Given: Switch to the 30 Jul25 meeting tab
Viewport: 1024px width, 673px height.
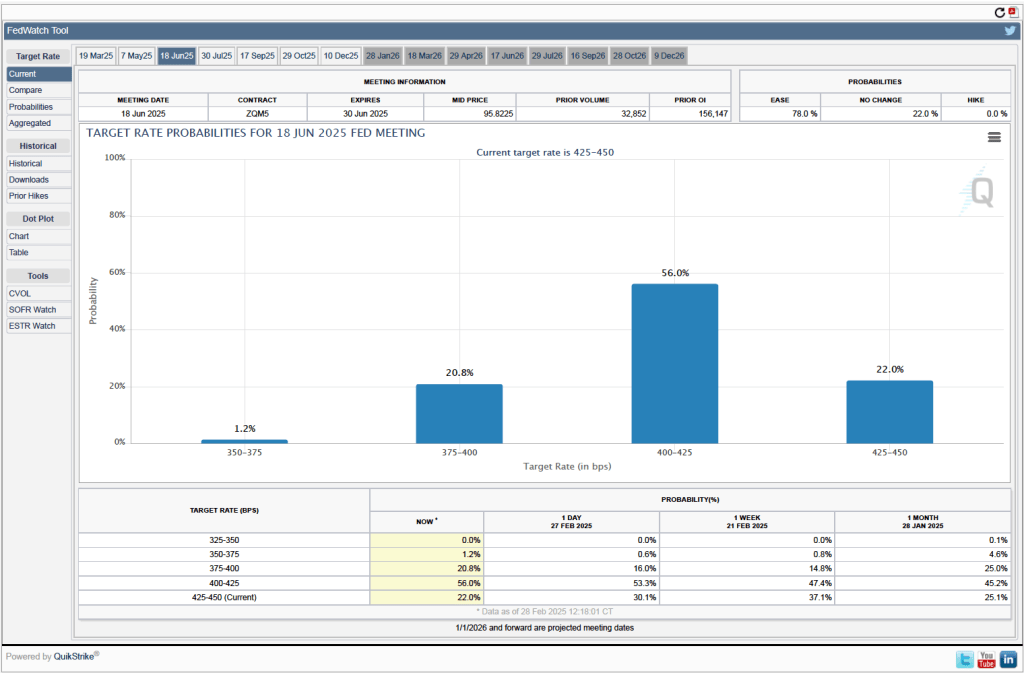Looking at the screenshot, I should [216, 56].
